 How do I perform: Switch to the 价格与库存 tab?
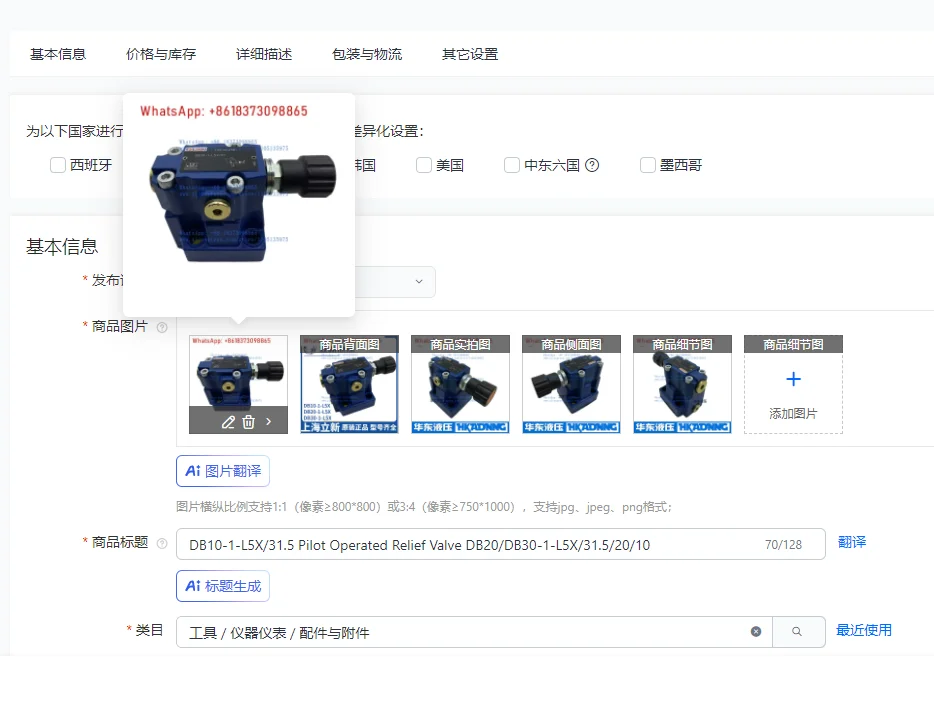coord(160,55)
